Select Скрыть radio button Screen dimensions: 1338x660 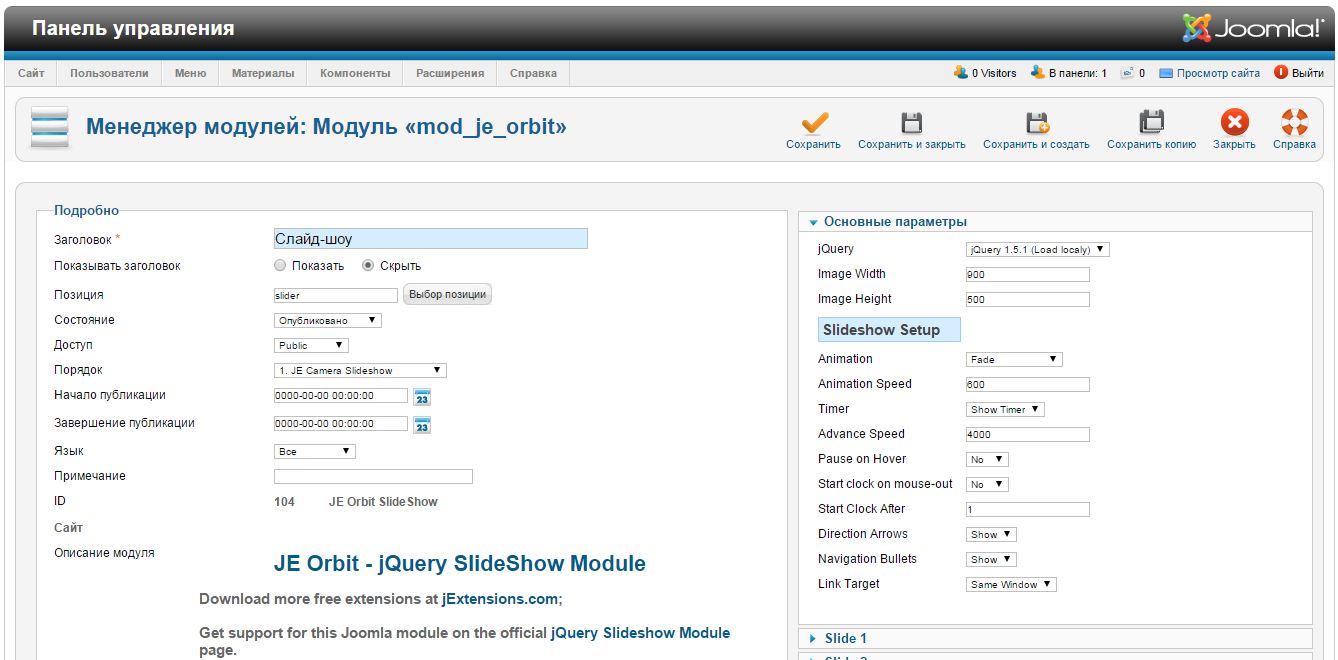click(x=368, y=266)
